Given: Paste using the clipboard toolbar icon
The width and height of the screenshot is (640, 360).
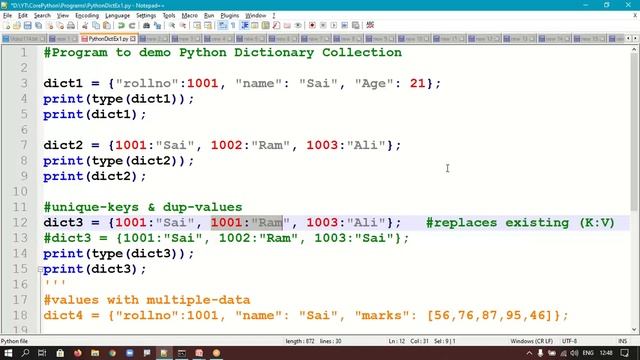Looking at the screenshot, I should coord(107,25).
